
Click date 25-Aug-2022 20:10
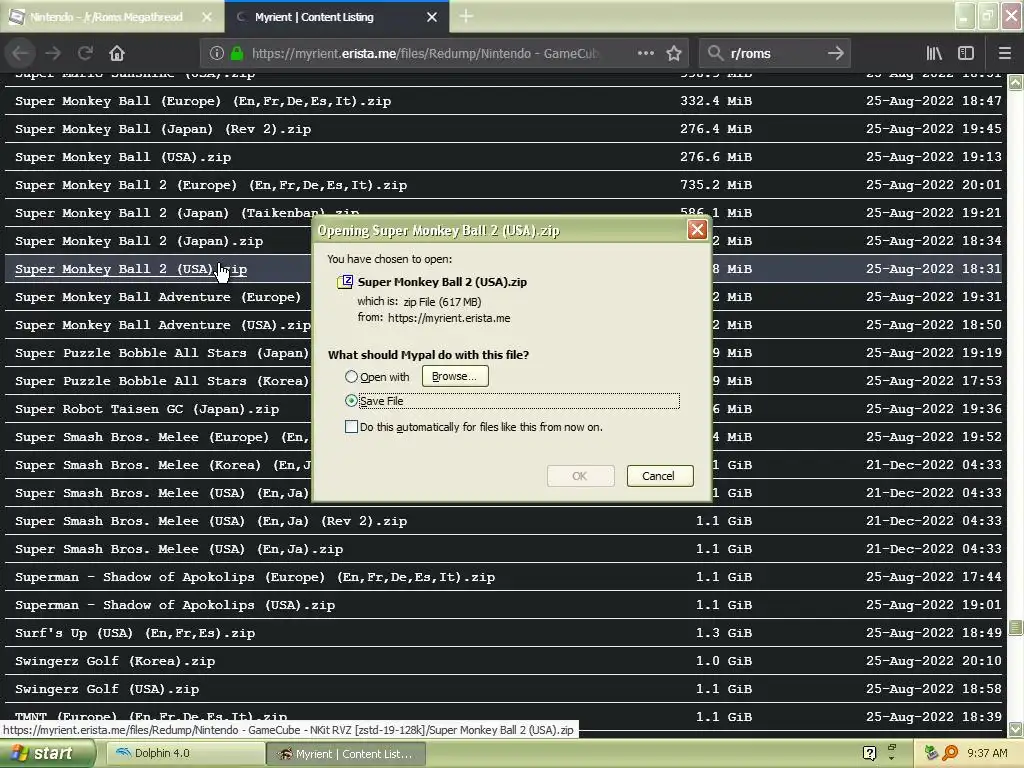tap(934, 661)
